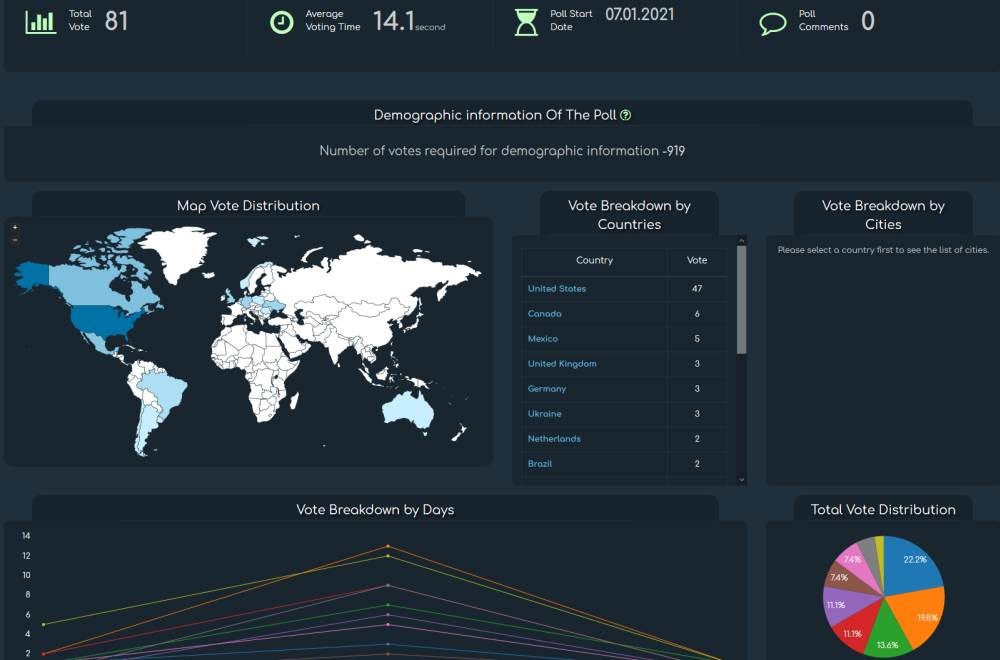Click Australia on the world map
This screenshot has height=660, width=1000.
pyautogui.click(x=410, y=407)
